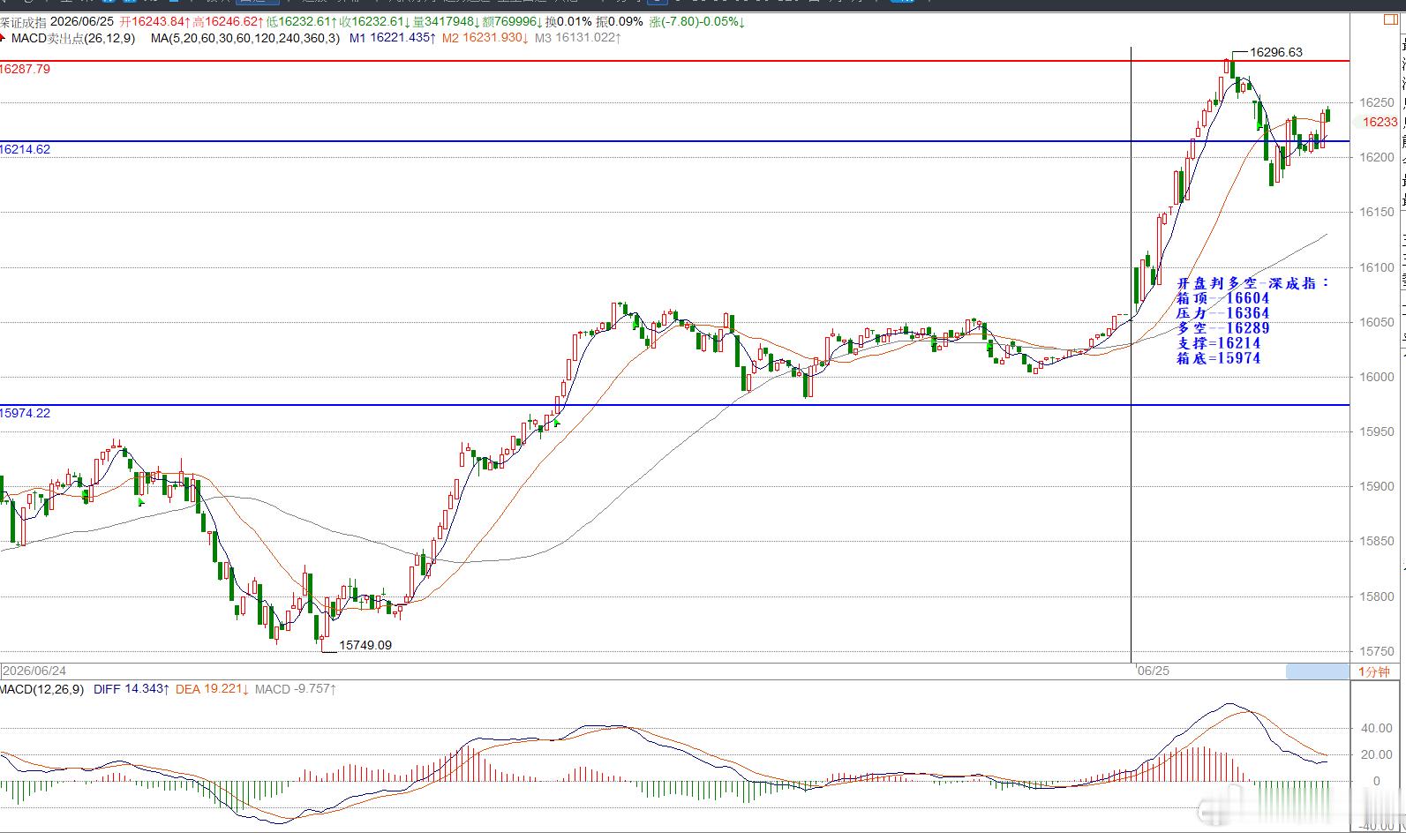
Task: Click the 涨(-7.80)-0.05% change value
Action: (x=697, y=22)
